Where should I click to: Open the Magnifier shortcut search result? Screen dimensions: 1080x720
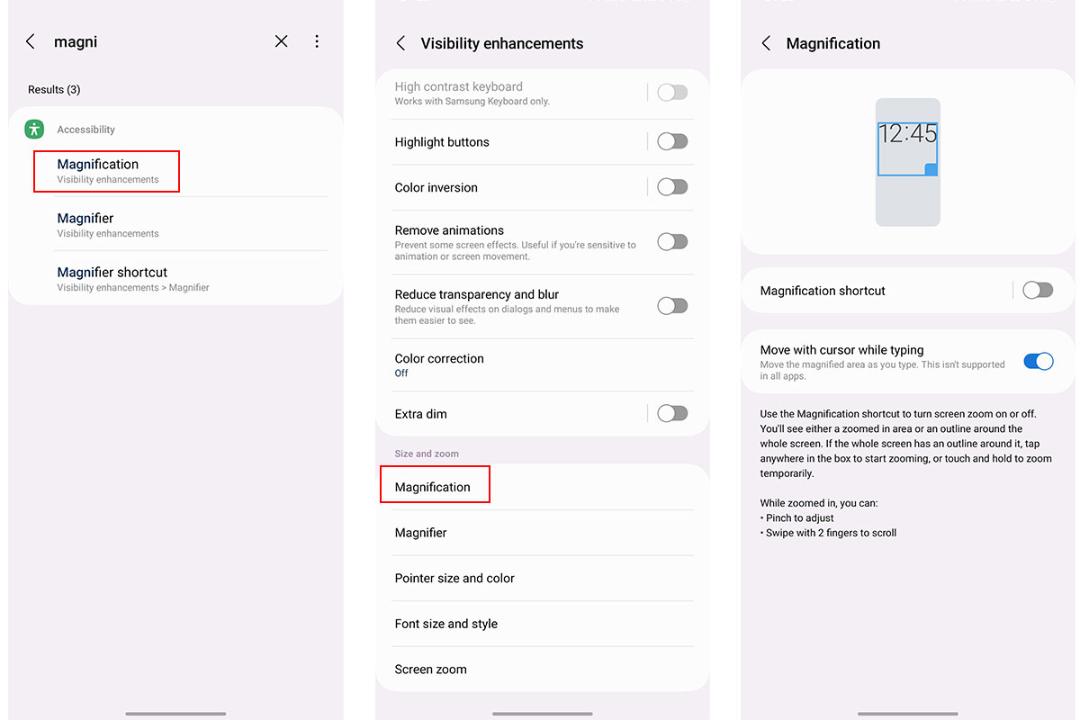click(176, 278)
